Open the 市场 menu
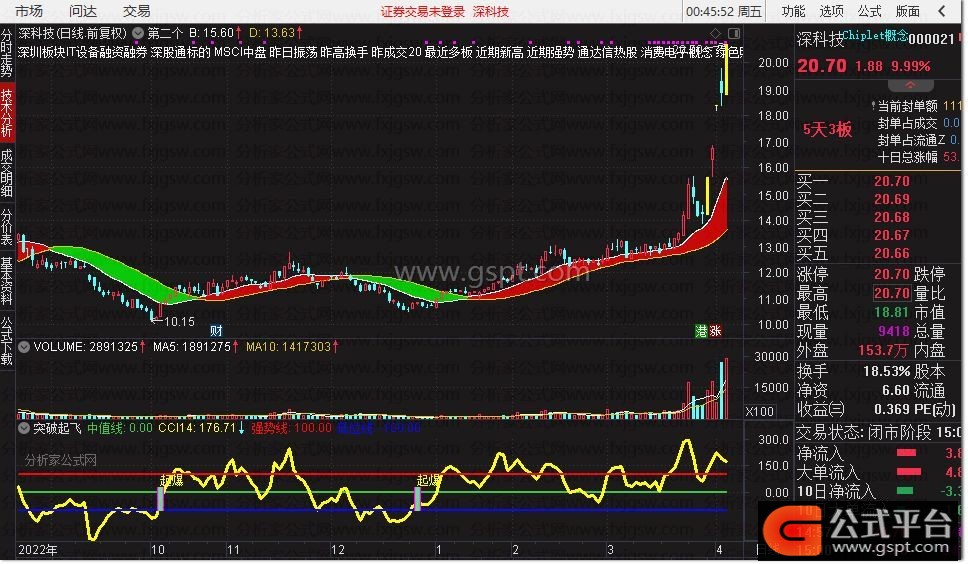 [29, 11]
